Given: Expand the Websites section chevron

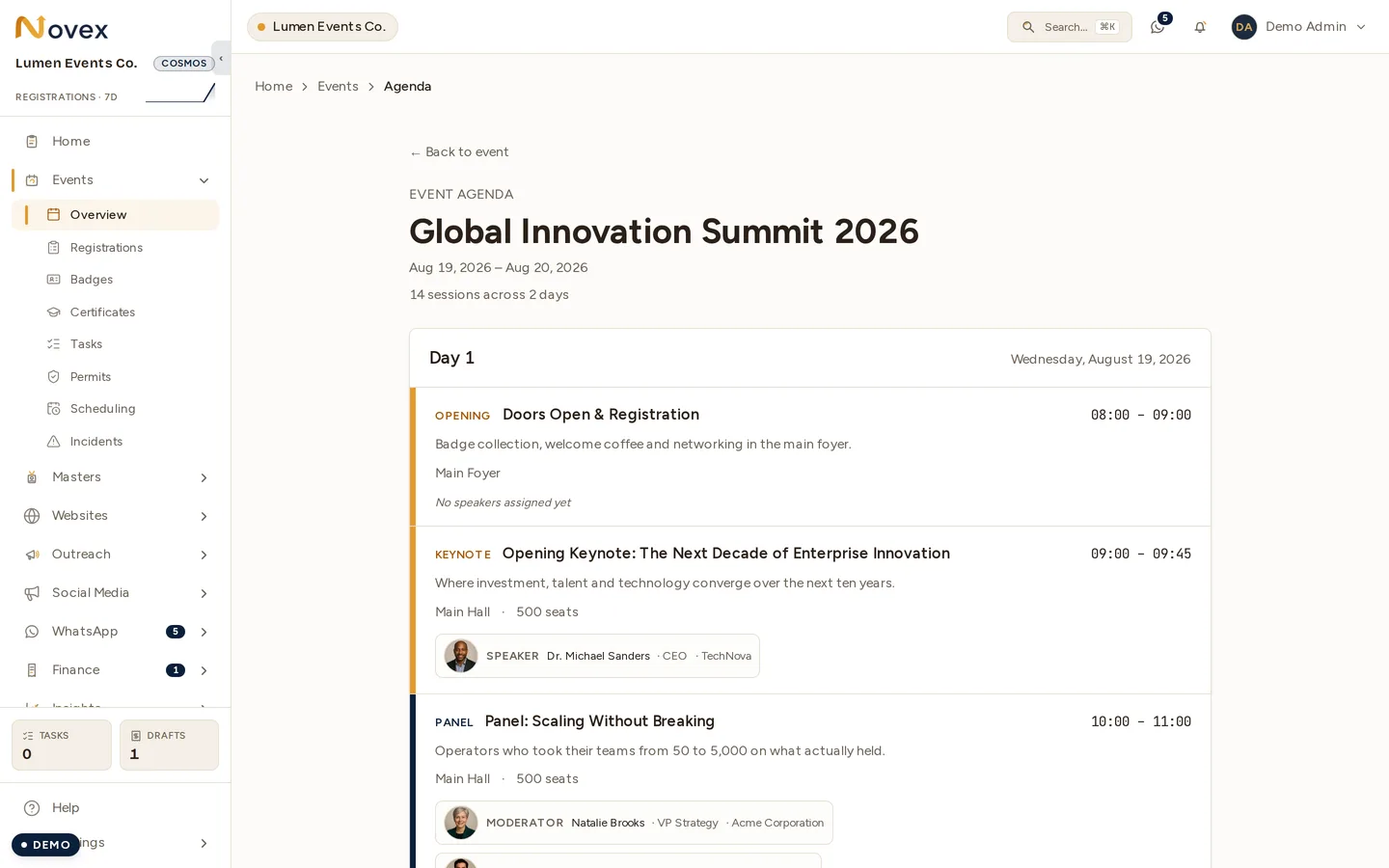Looking at the screenshot, I should click(x=204, y=516).
